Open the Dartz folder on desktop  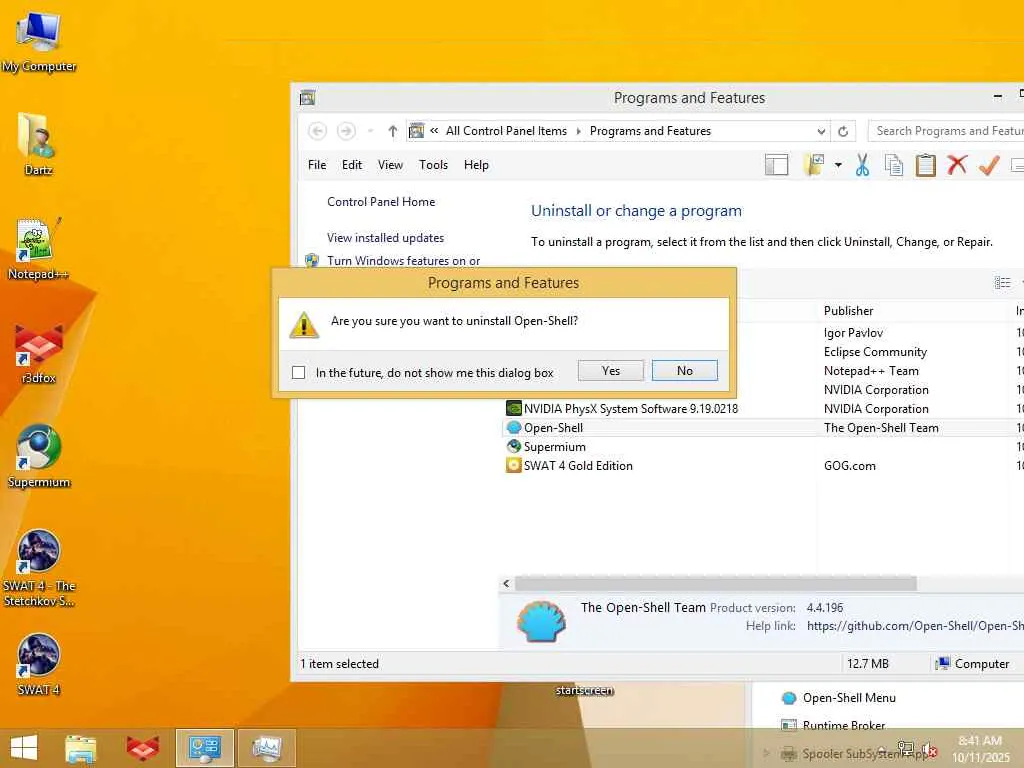click(x=38, y=144)
